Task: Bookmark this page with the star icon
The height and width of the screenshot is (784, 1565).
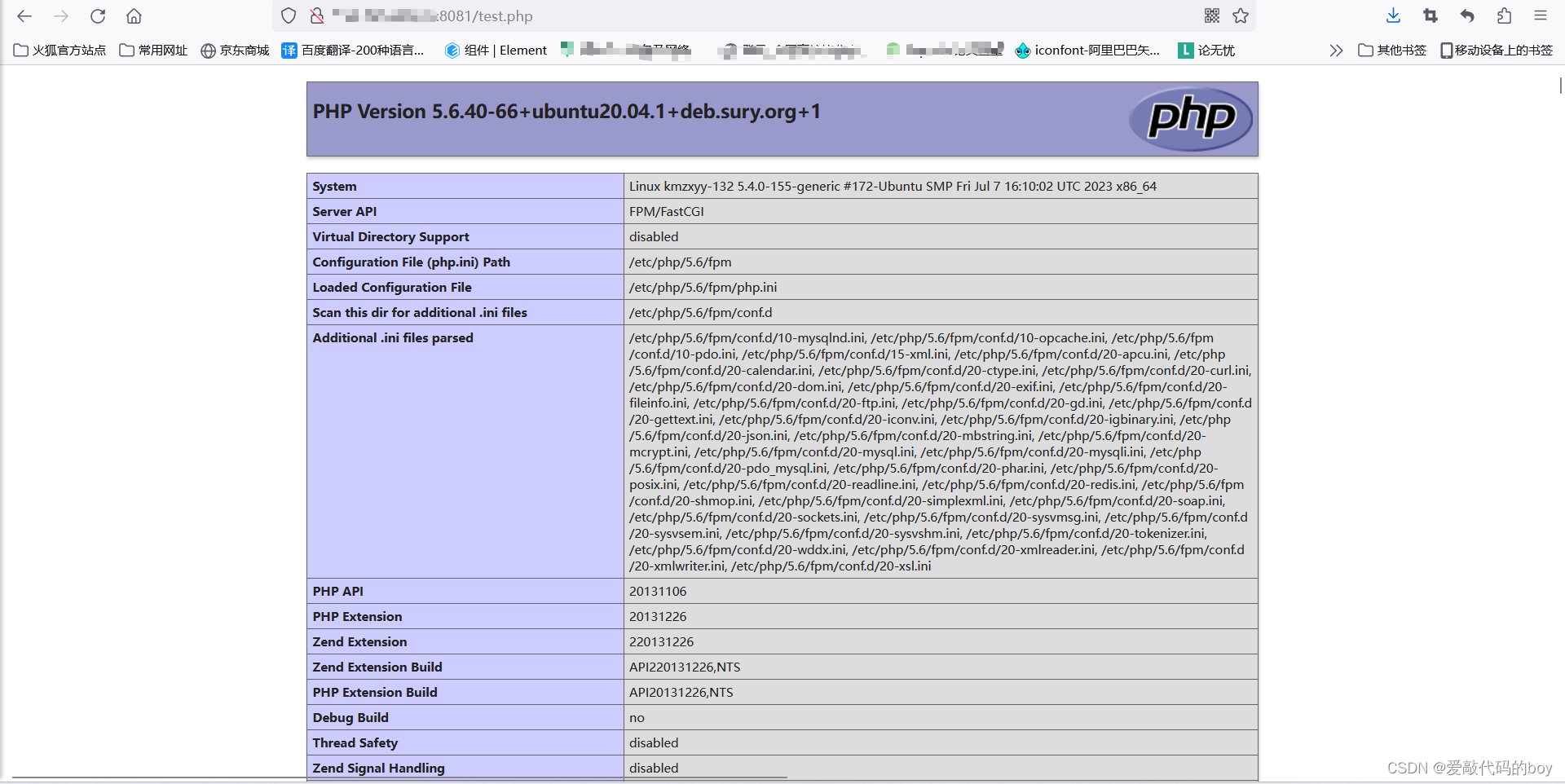Action: click(1241, 15)
